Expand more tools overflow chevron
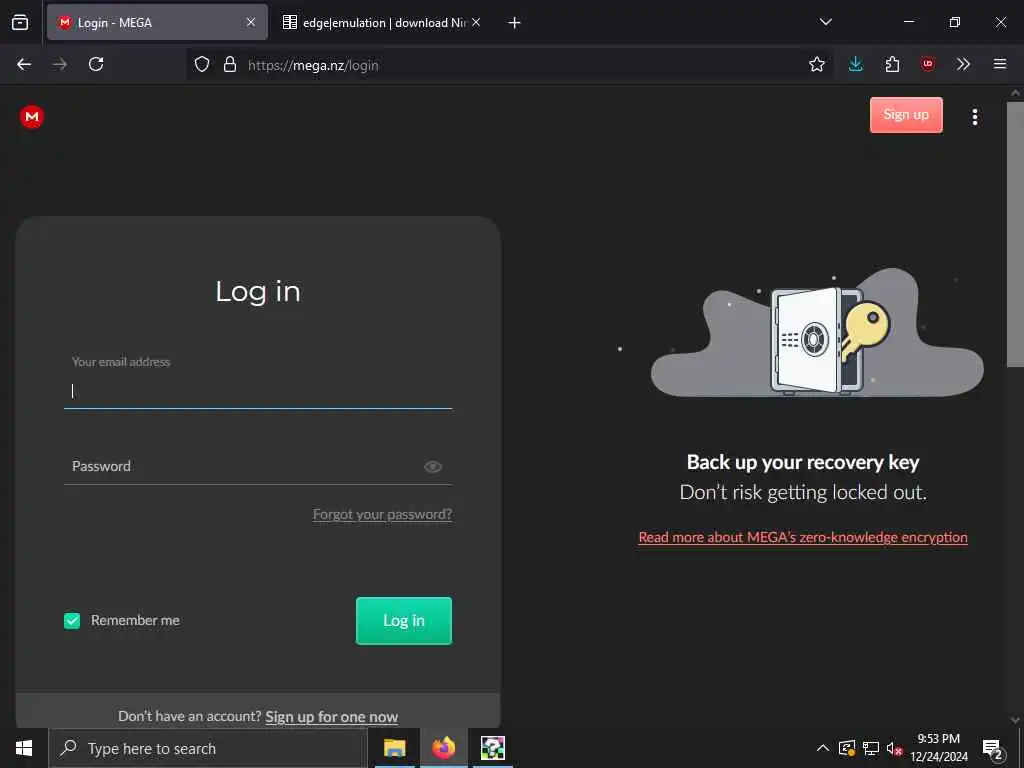This screenshot has width=1024, height=768. (963, 64)
